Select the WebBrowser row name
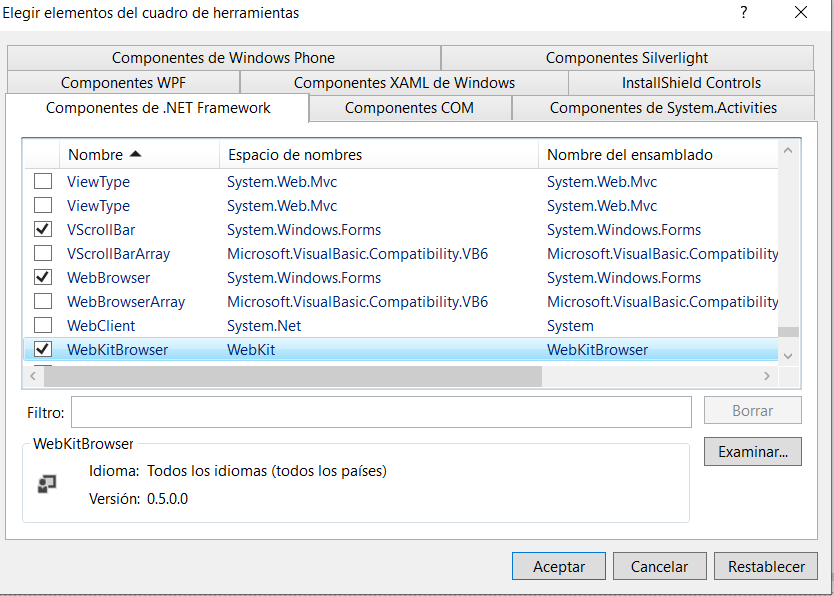834x596 pixels. (x=109, y=278)
